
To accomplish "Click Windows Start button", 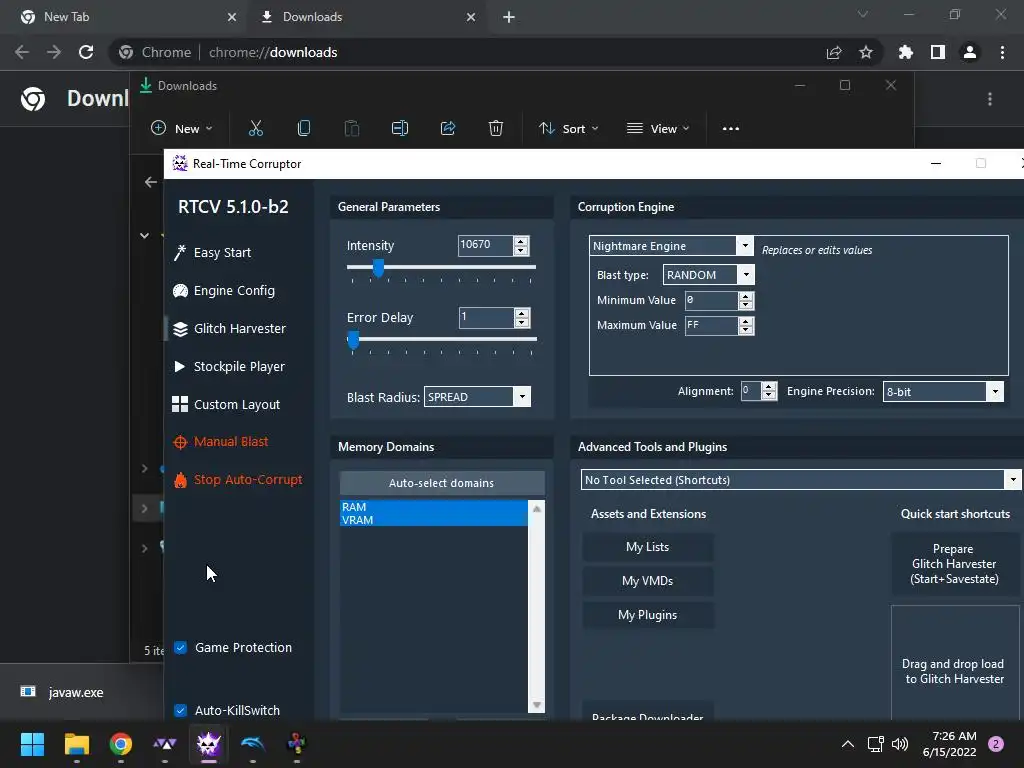I will coord(32,744).
